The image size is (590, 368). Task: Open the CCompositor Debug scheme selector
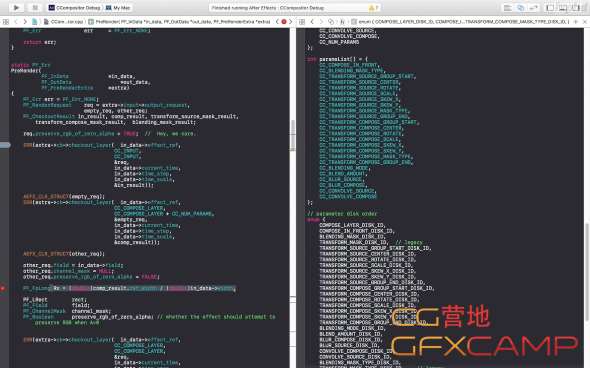tap(75, 8)
